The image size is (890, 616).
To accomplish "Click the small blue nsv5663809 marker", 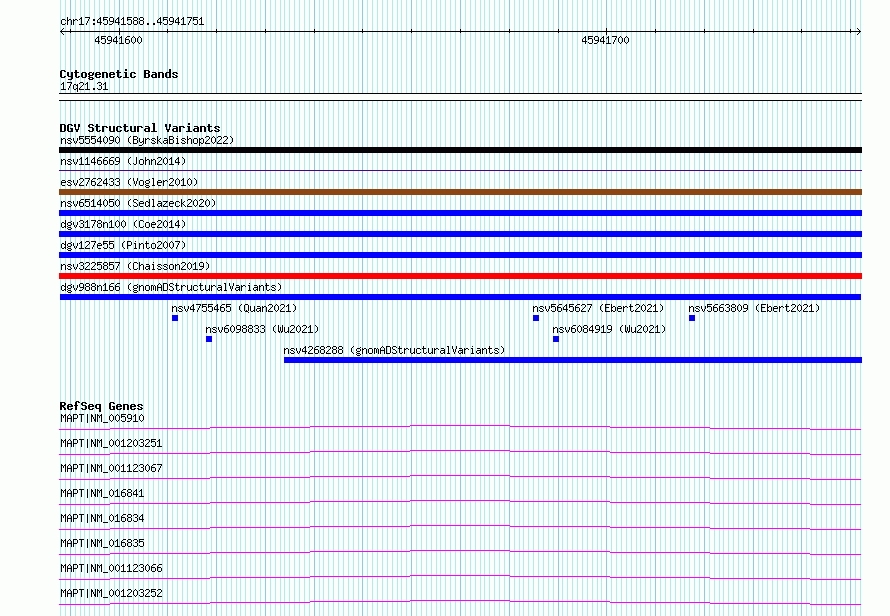I will pos(692,318).
